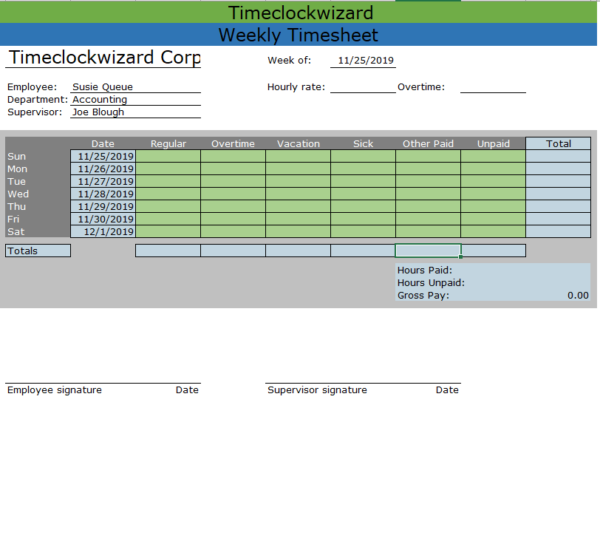Select the Sat date cell 12/1/2019
The image size is (600, 558).
pyautogui.click(x=103, y=232)
